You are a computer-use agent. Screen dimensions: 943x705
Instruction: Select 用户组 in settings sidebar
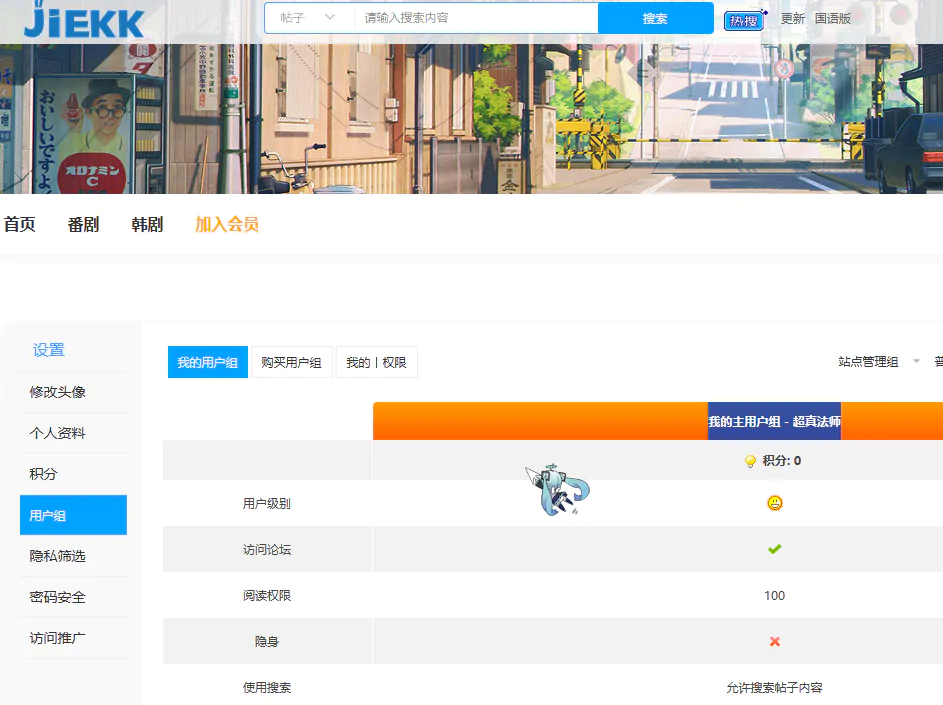point(73,515)
